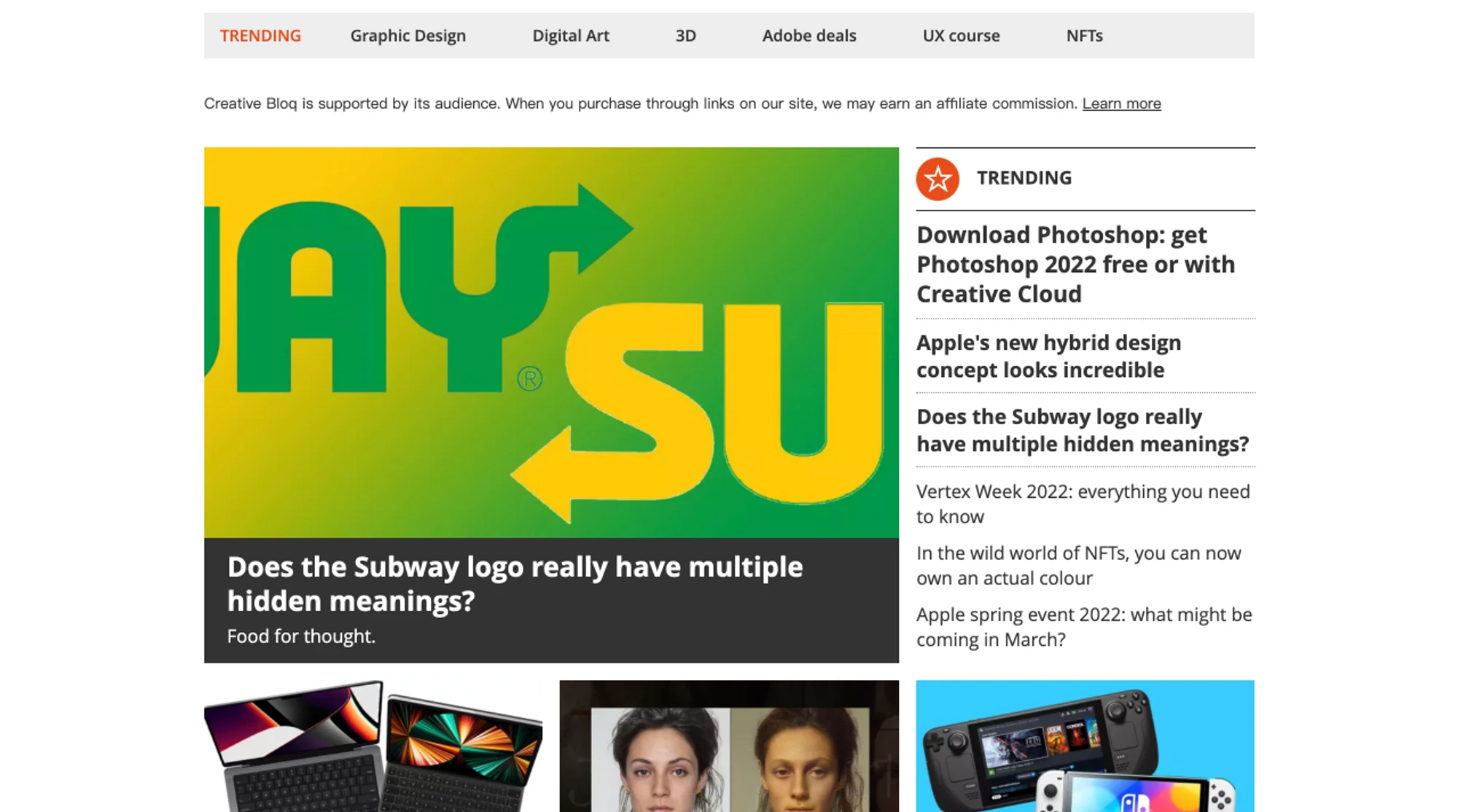The width and height of the screenshot is (1458, 812).
Task: Read Vertex Week 2022 article
Action: [x=1083, y=504]
